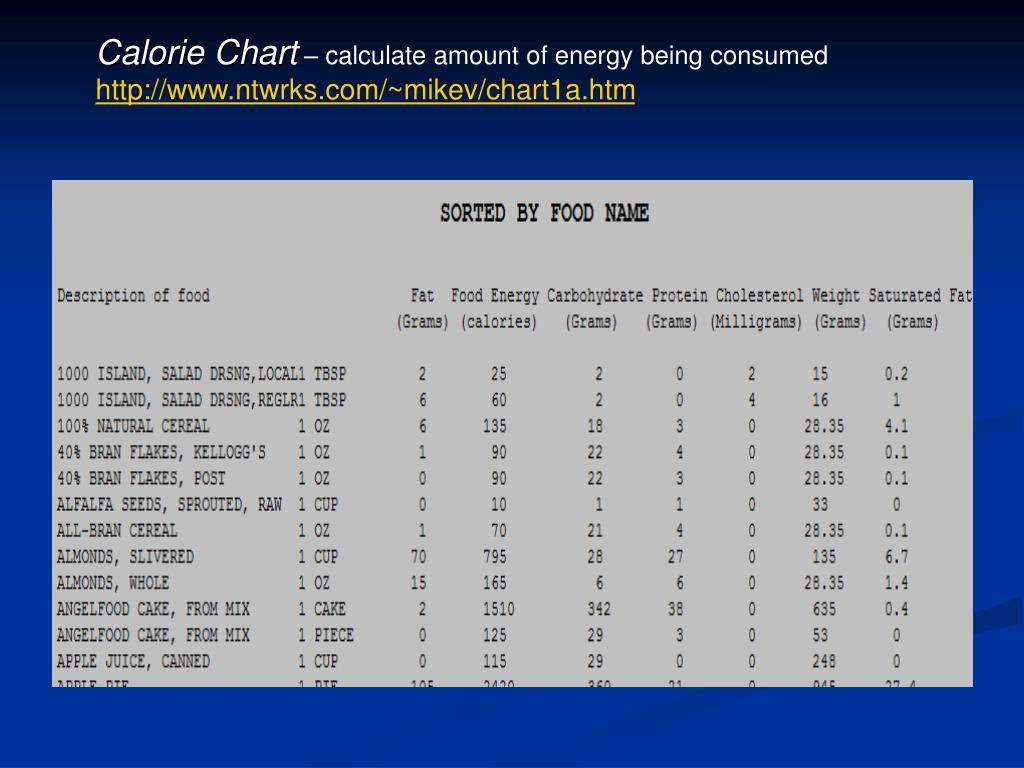Click the 70 fat grams value for slivered almonds
The image size is (1024, 768).
tap(418, 557)
